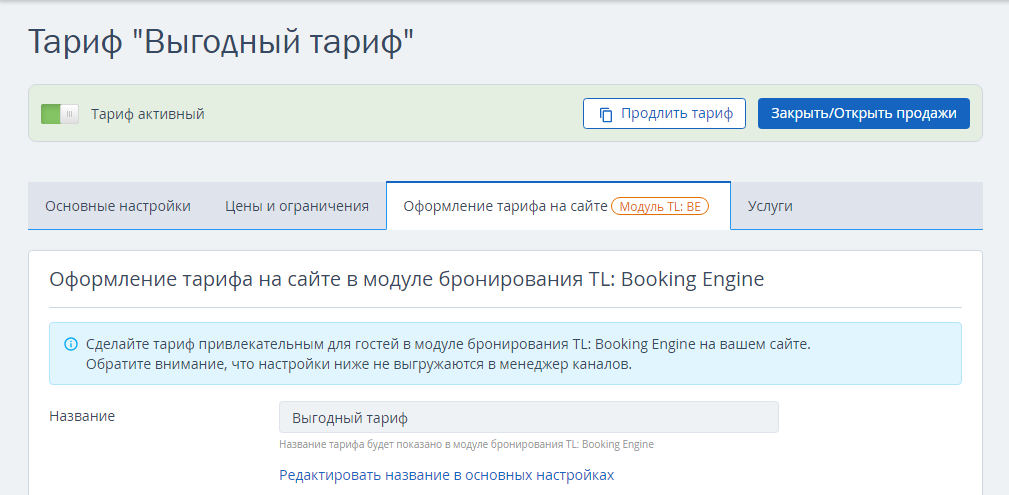Switch to 'Цены и ограничения' tab
Screen dimensions: 1009x495
[x=297, y=206]
